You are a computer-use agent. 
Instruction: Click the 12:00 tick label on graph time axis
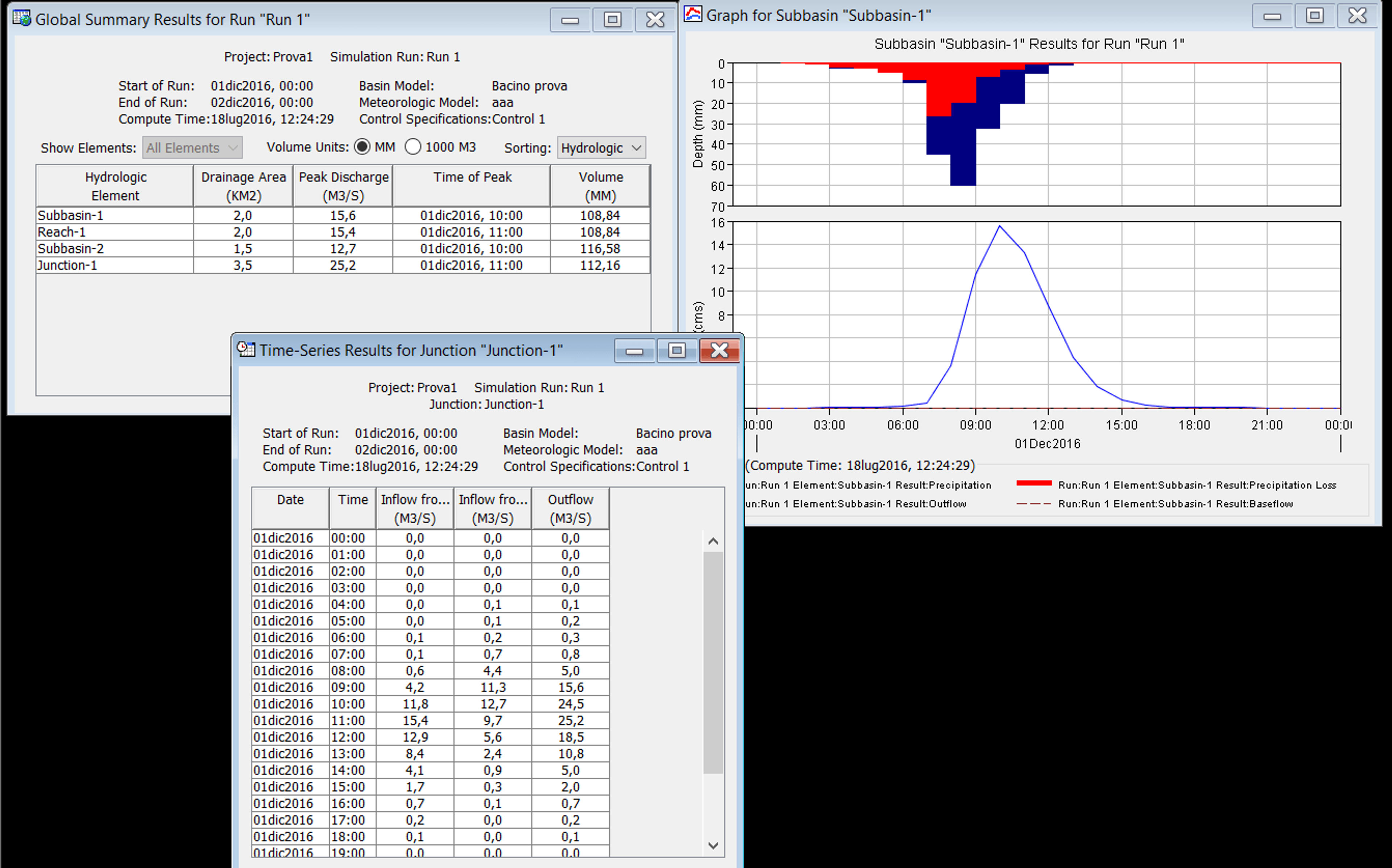pyautogui.click(x=1048, y=425)
